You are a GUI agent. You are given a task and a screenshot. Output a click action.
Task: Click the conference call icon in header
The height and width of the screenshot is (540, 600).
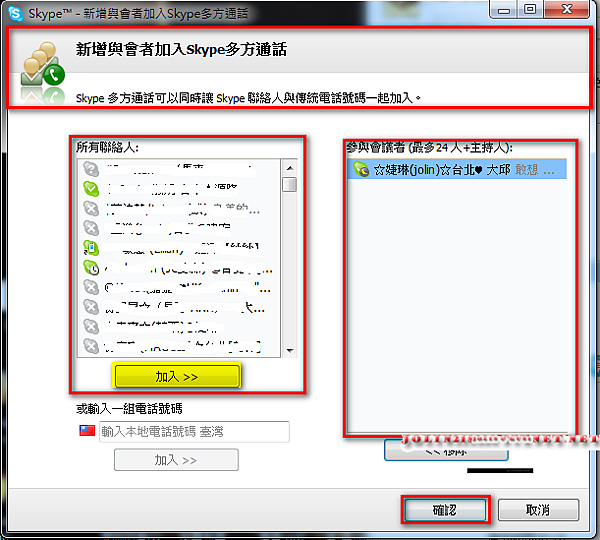point(43,73)
